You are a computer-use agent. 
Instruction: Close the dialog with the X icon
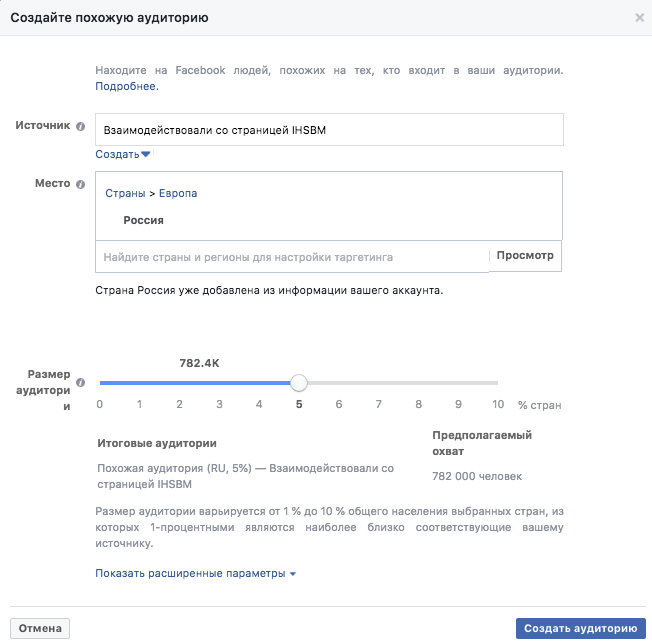tap(640, 18)
